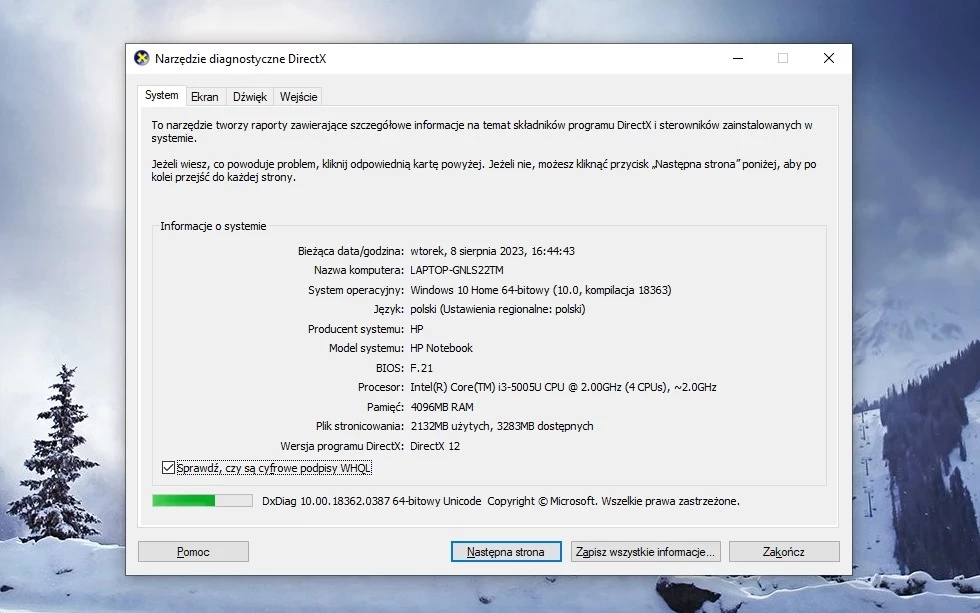Click the date value wtorek, 8 sierpnia 2023

(492, 251)
